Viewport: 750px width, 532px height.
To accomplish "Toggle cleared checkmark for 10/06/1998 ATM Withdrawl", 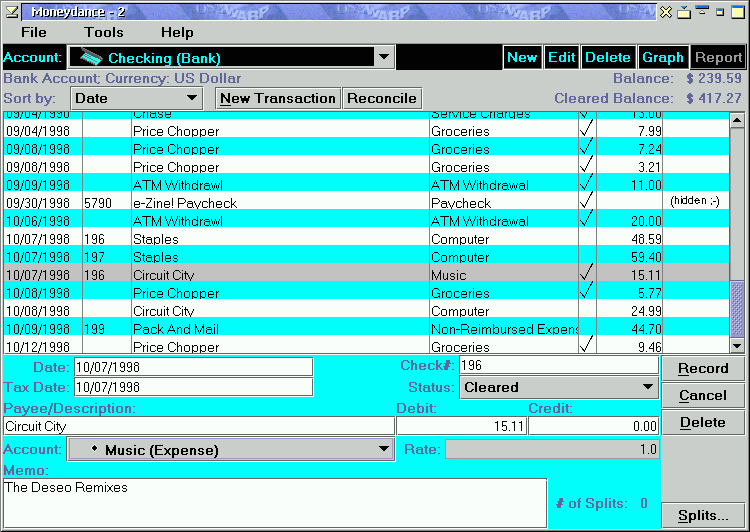I will [587, 220].
